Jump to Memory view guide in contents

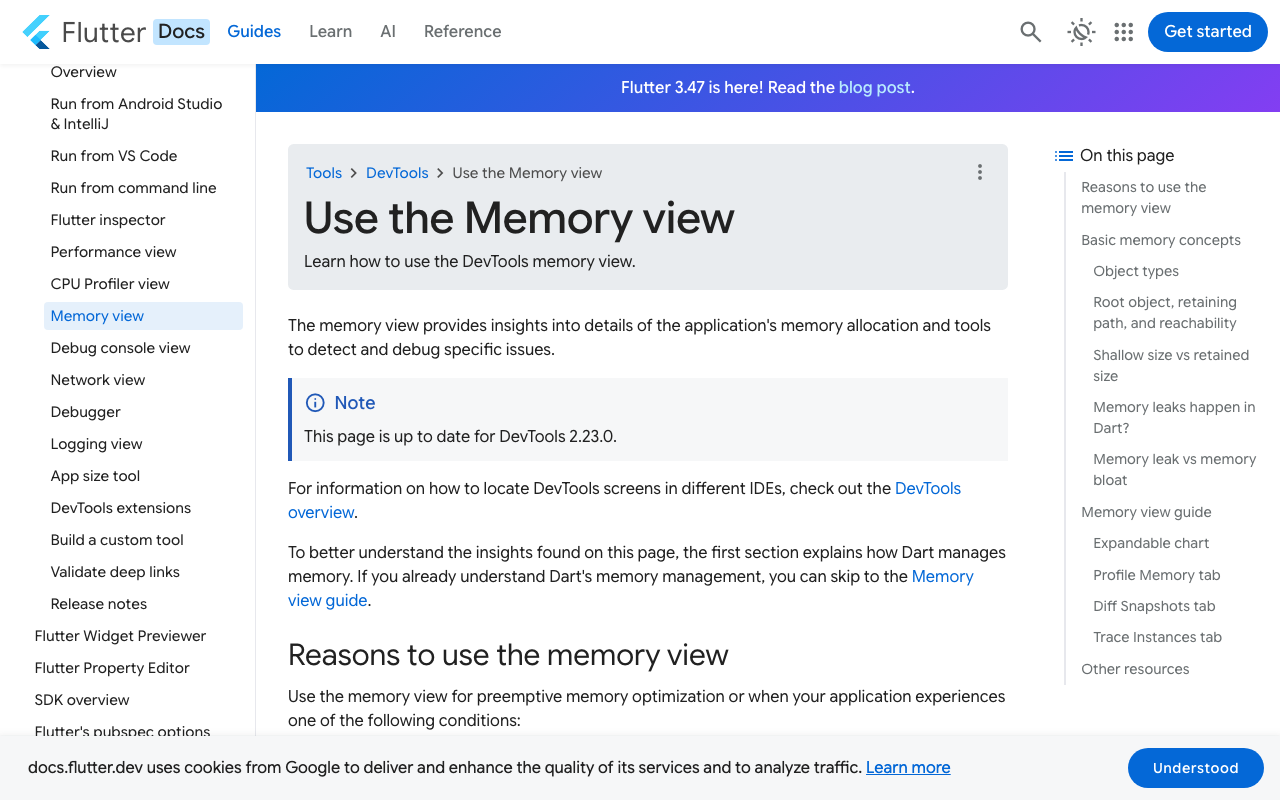1146,512
